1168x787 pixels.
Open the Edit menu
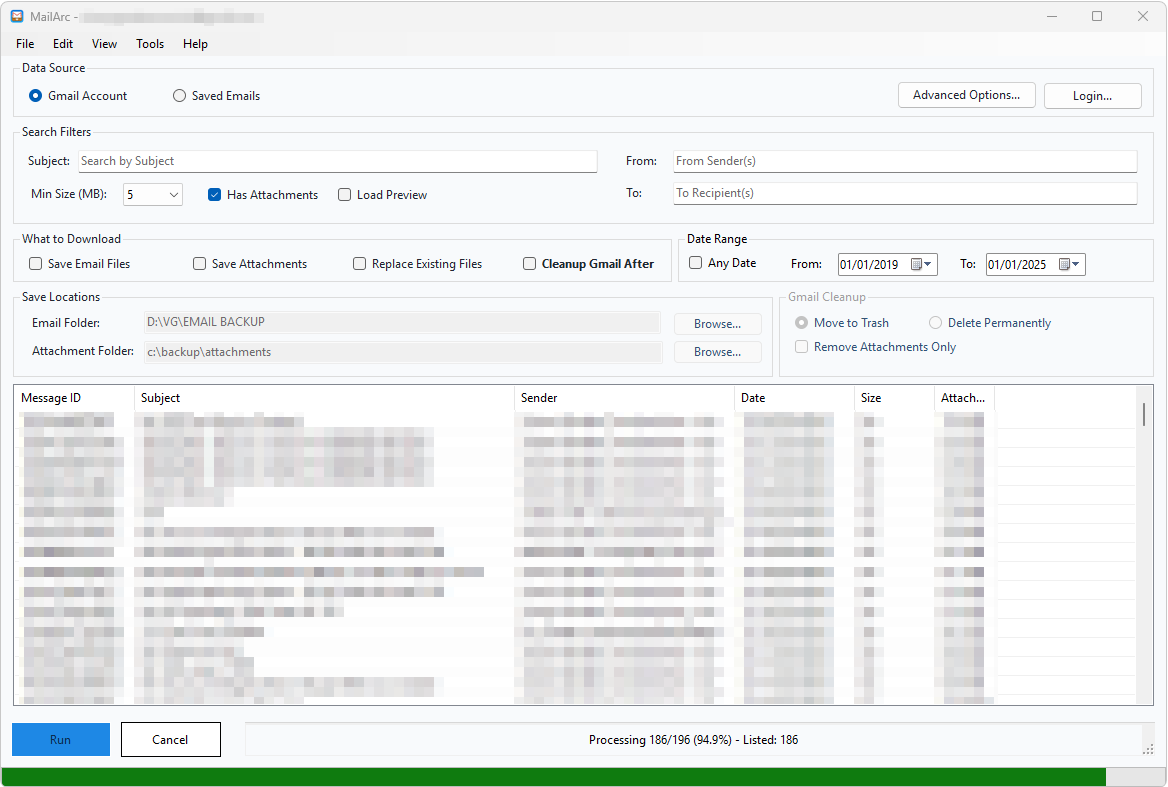(x=63, y=44)
